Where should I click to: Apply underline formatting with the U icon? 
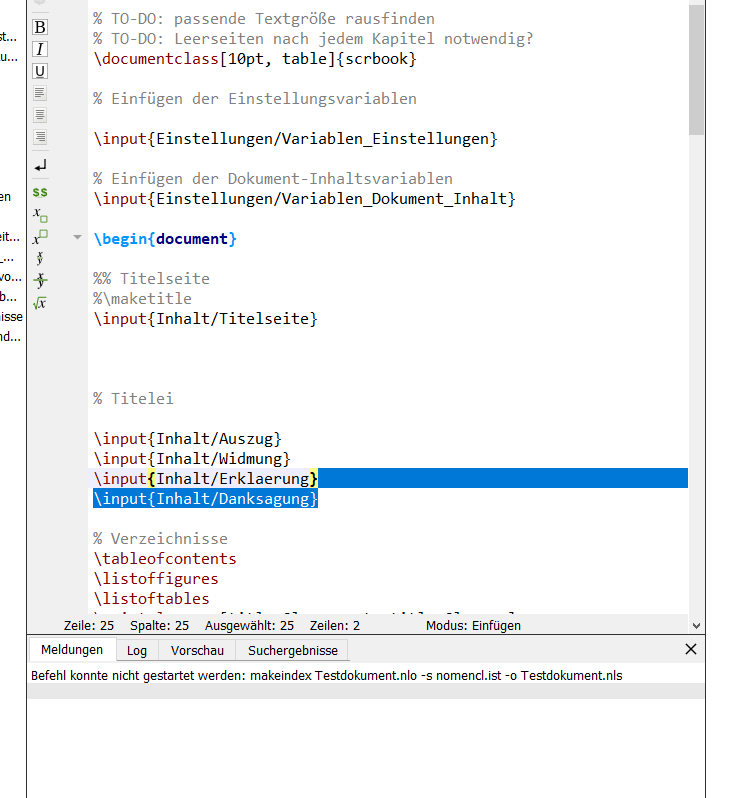coord(40,71)
